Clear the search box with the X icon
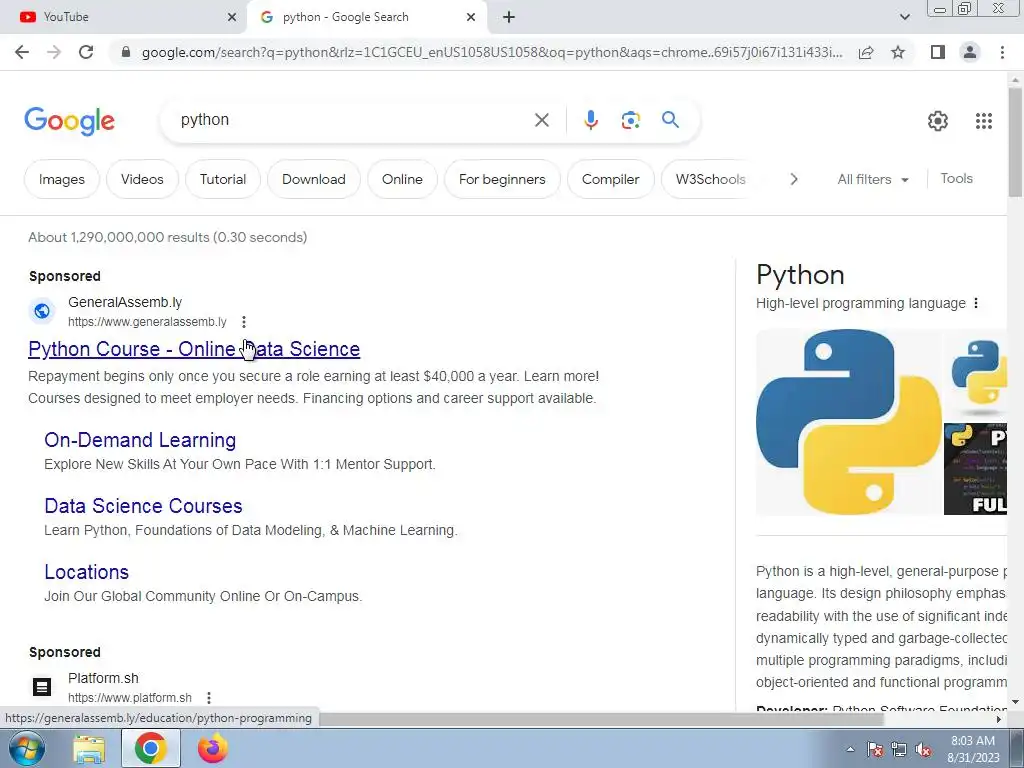The image size is (1024, 768). 541,120
